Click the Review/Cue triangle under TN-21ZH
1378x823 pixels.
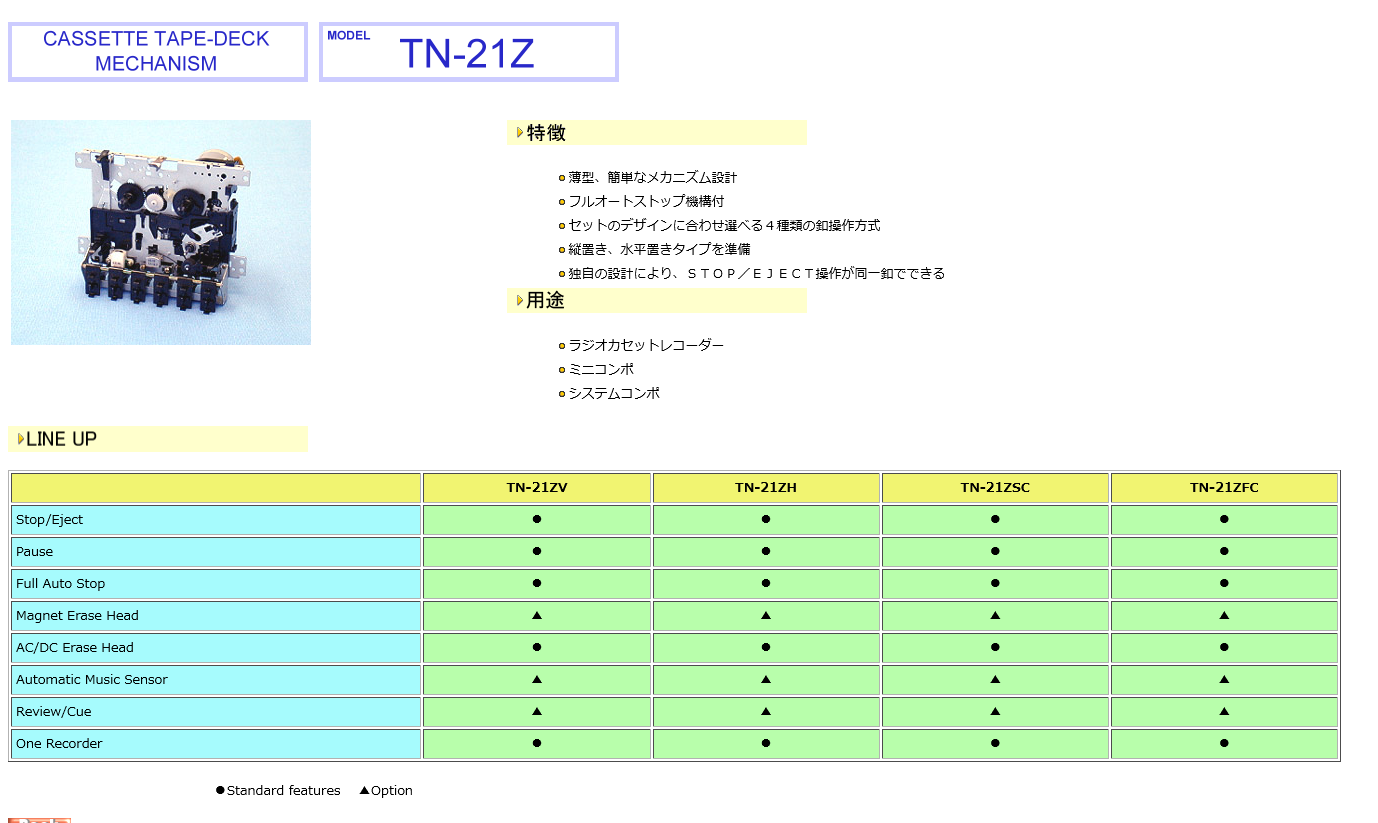coord(766,712)
